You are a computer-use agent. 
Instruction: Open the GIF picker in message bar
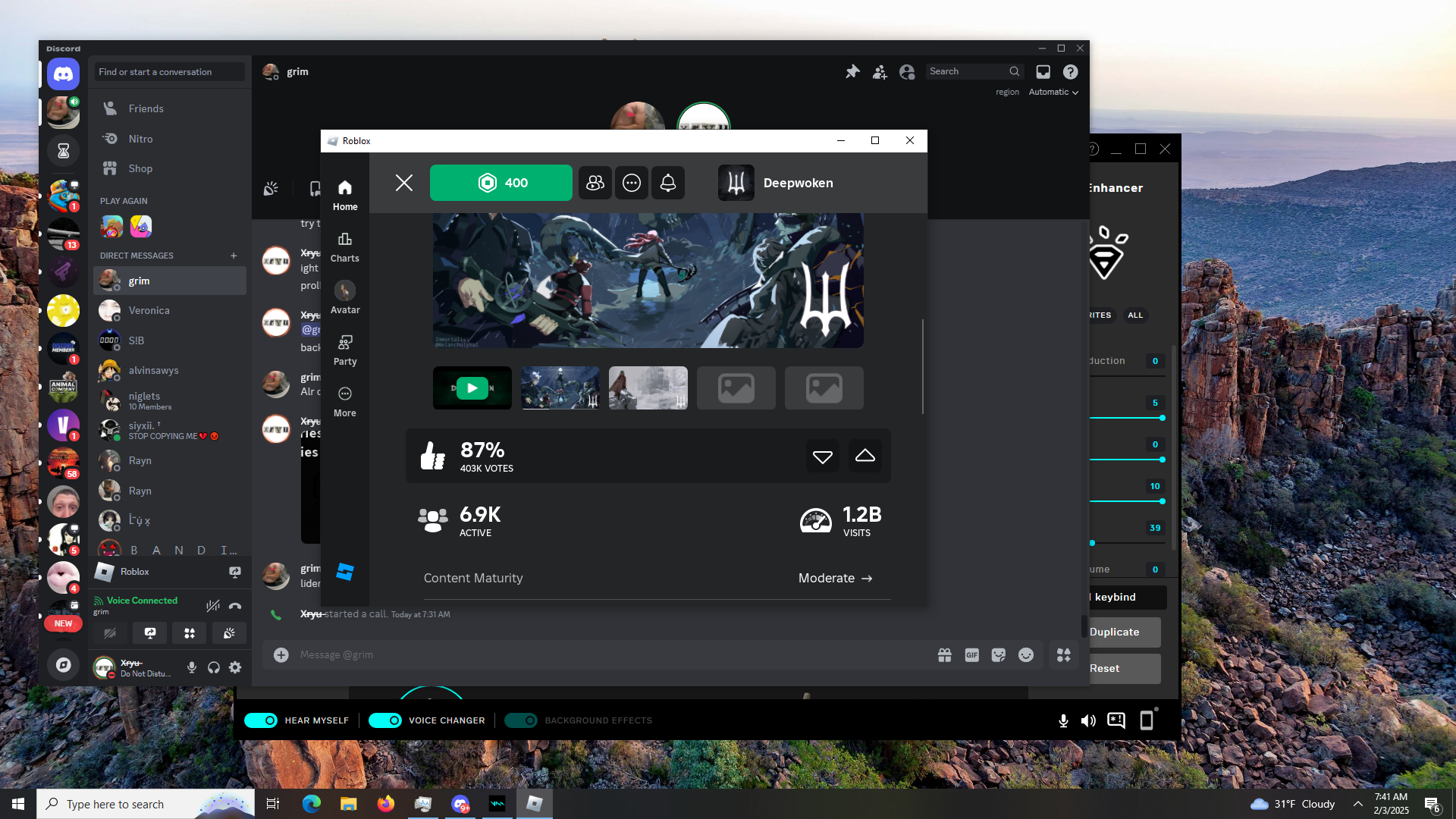pyautogui.click(x=971, y=654)
